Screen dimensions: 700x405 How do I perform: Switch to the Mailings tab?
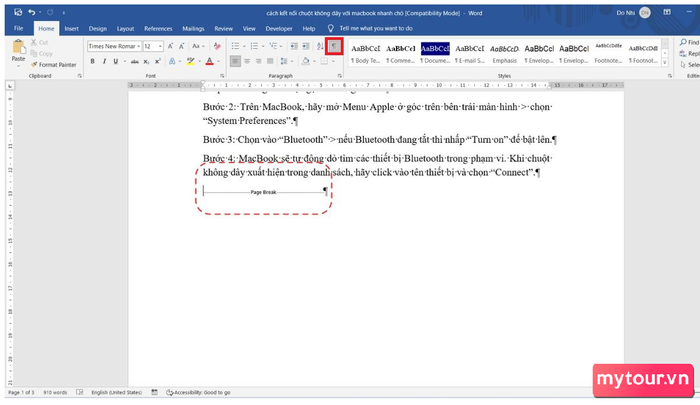[193, 28]
